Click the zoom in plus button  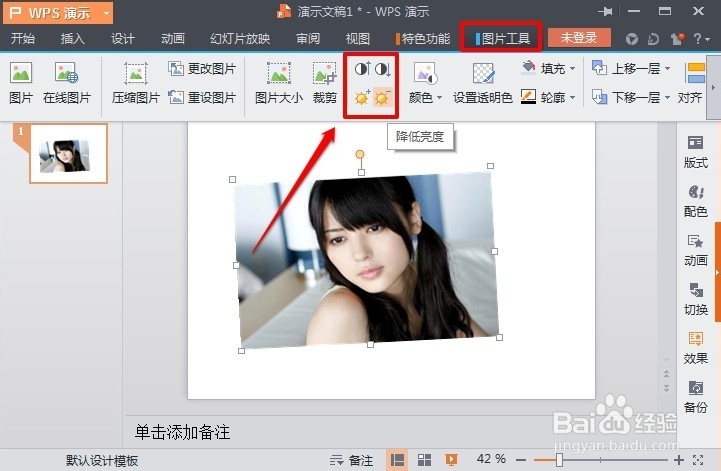pyautogui.click(x=679, y=460)
